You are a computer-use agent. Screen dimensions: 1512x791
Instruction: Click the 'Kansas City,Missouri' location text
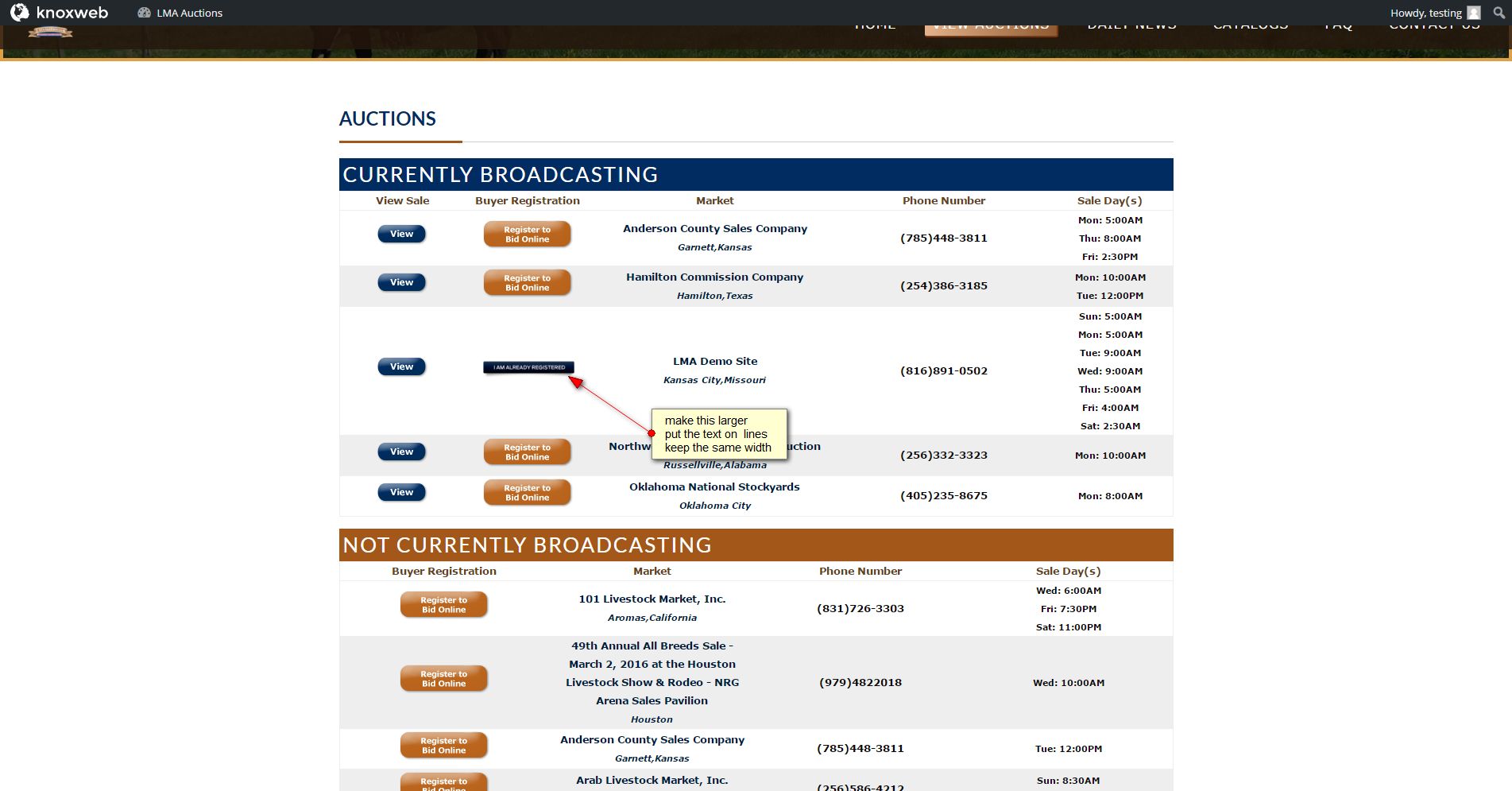pyautogui.click(x=715, y=380)
